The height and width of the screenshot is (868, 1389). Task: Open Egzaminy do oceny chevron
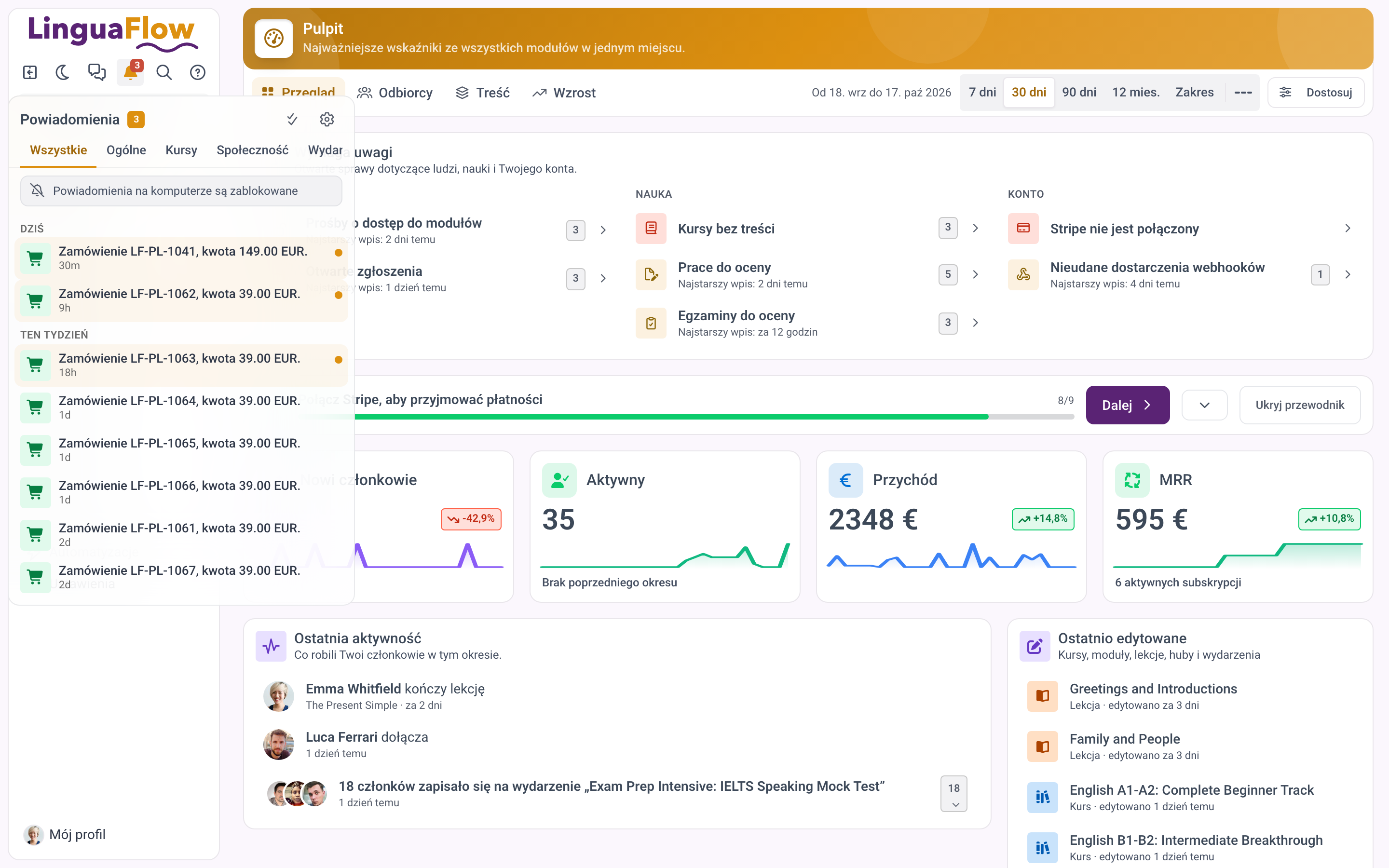point(975,323)
